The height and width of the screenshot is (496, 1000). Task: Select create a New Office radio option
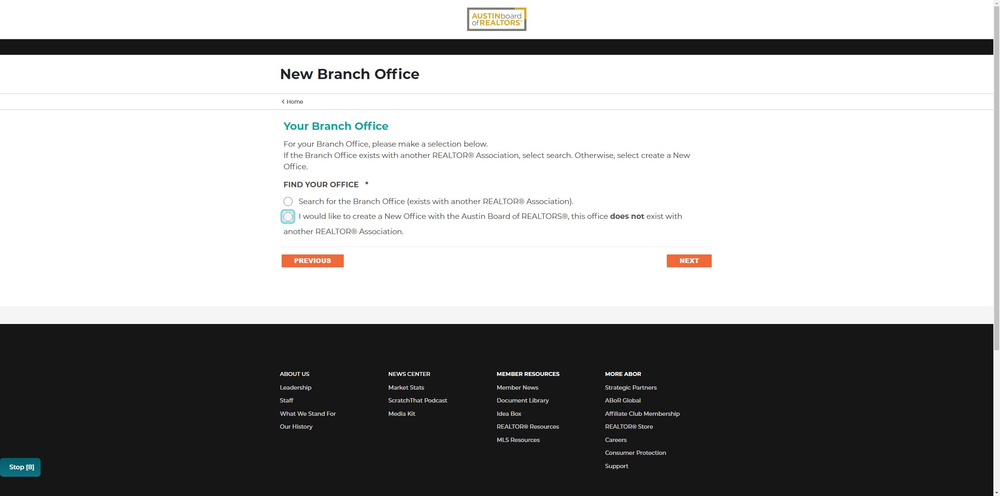coord(288,217)
